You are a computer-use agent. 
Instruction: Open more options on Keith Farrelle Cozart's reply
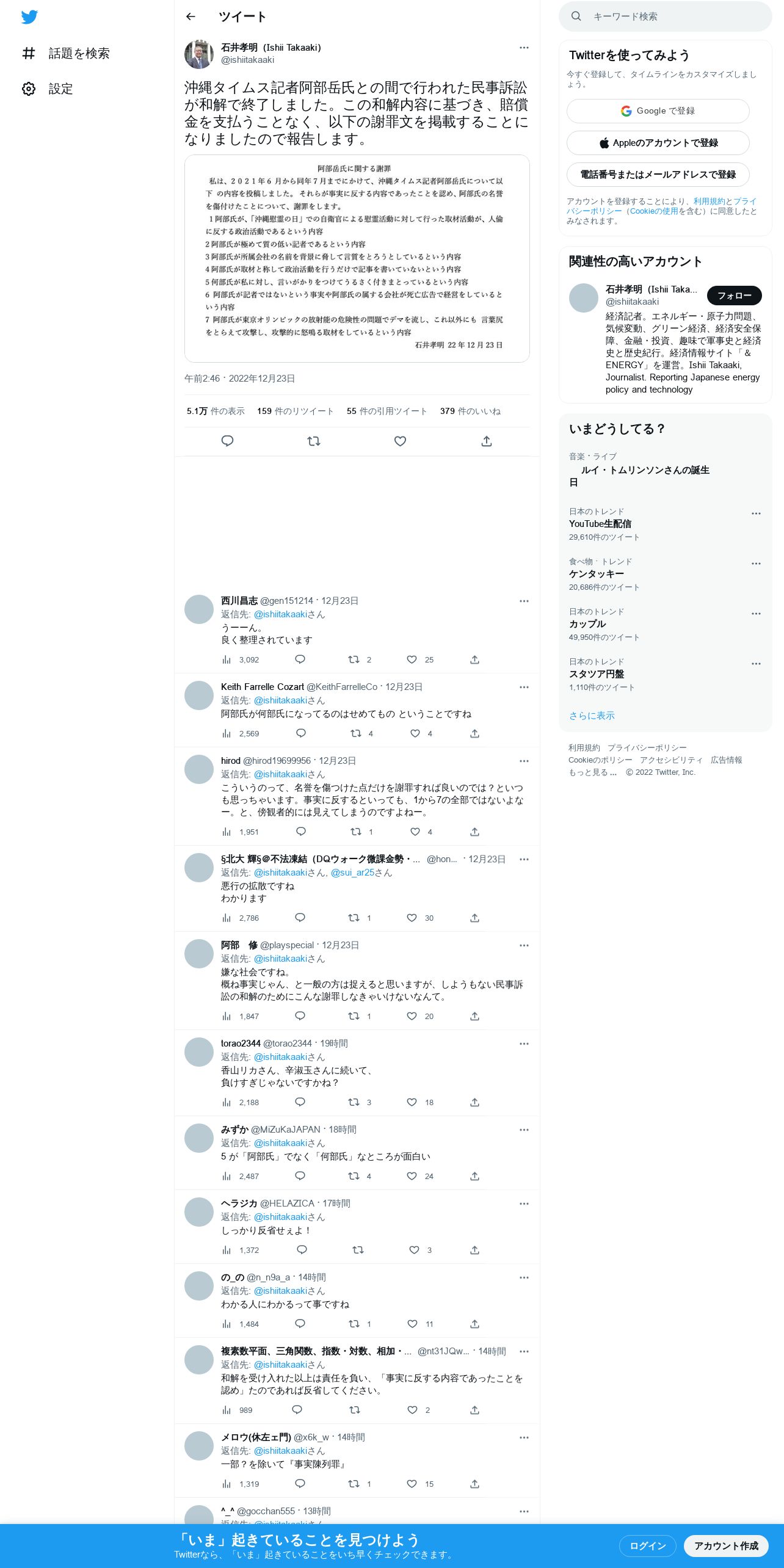tap(524, 687)
